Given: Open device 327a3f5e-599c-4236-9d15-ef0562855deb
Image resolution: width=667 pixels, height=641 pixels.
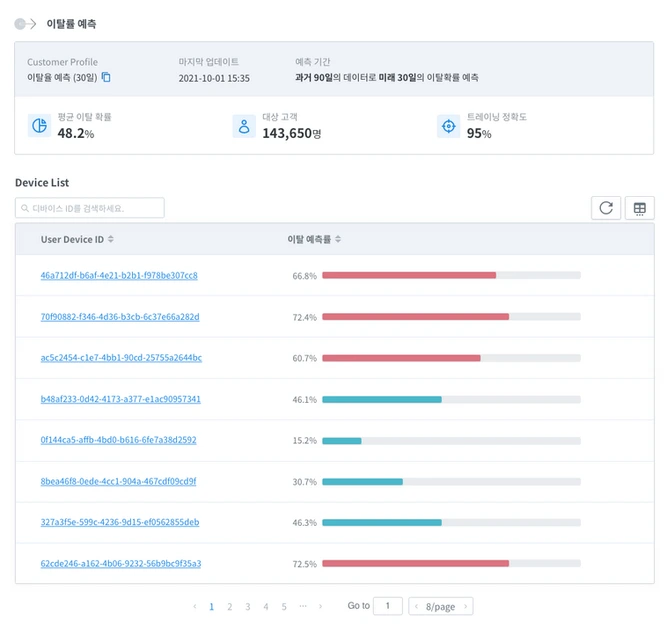Looking at the screenshot, I should pyautogui.click(x=120, y=522).
